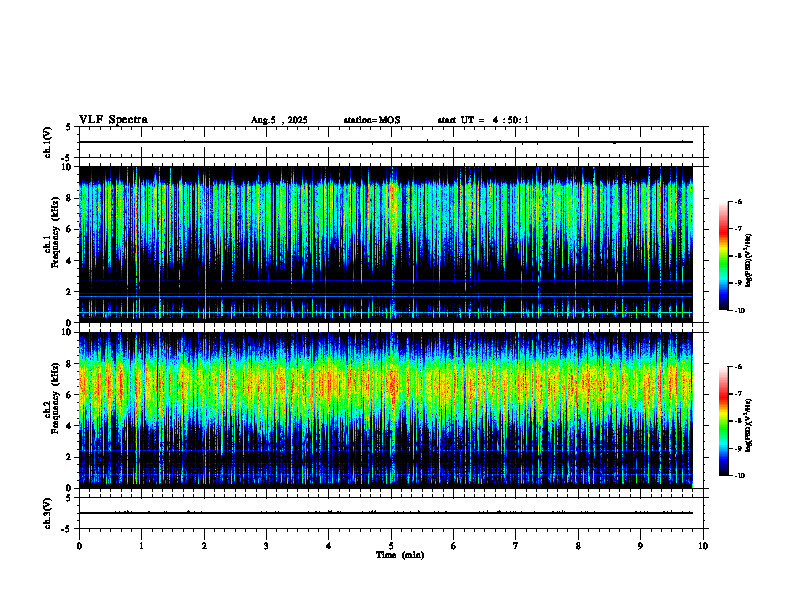Click the ch.3 voltage waveform trace
792x612 pixels.
point(386,513)
